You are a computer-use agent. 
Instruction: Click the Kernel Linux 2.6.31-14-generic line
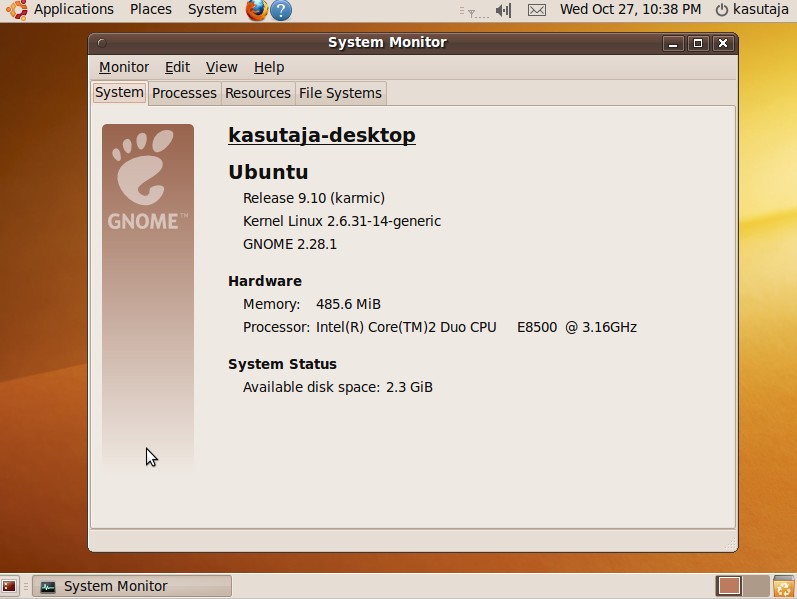pos(342,221)
